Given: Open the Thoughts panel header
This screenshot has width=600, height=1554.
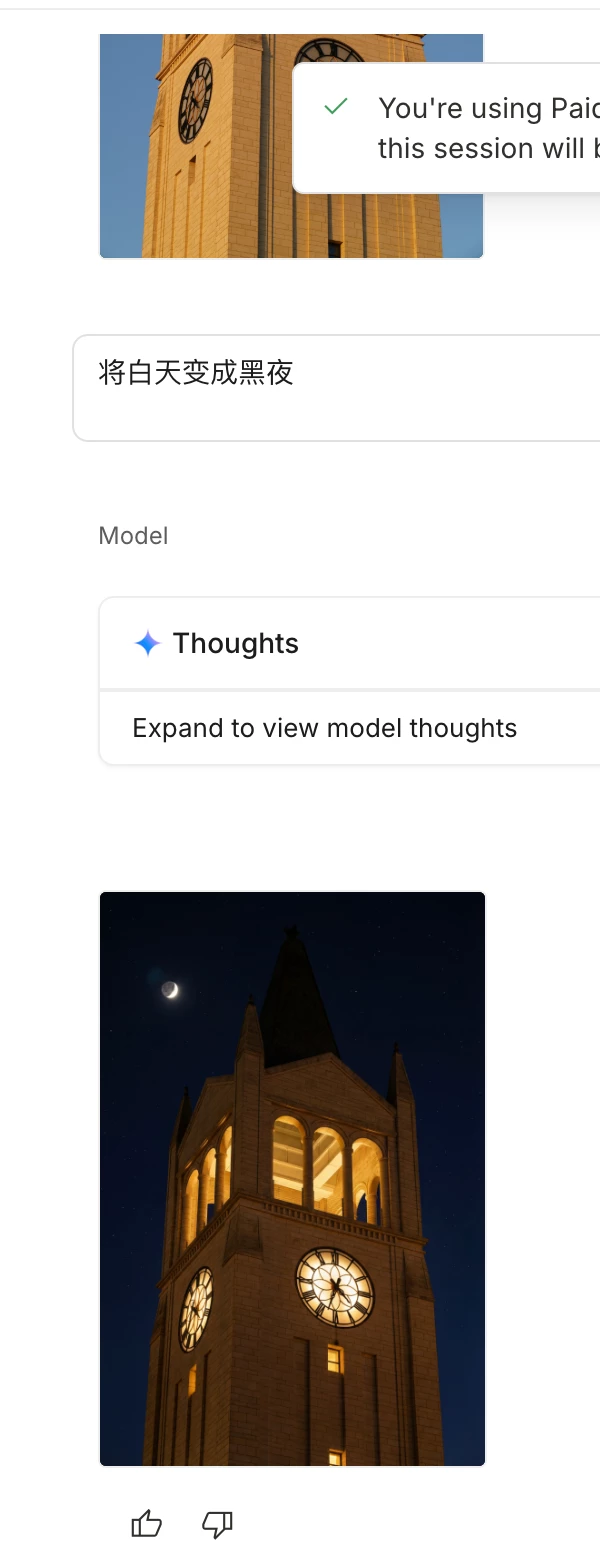Looking at the screenshot, I should (x=350, y=643).
